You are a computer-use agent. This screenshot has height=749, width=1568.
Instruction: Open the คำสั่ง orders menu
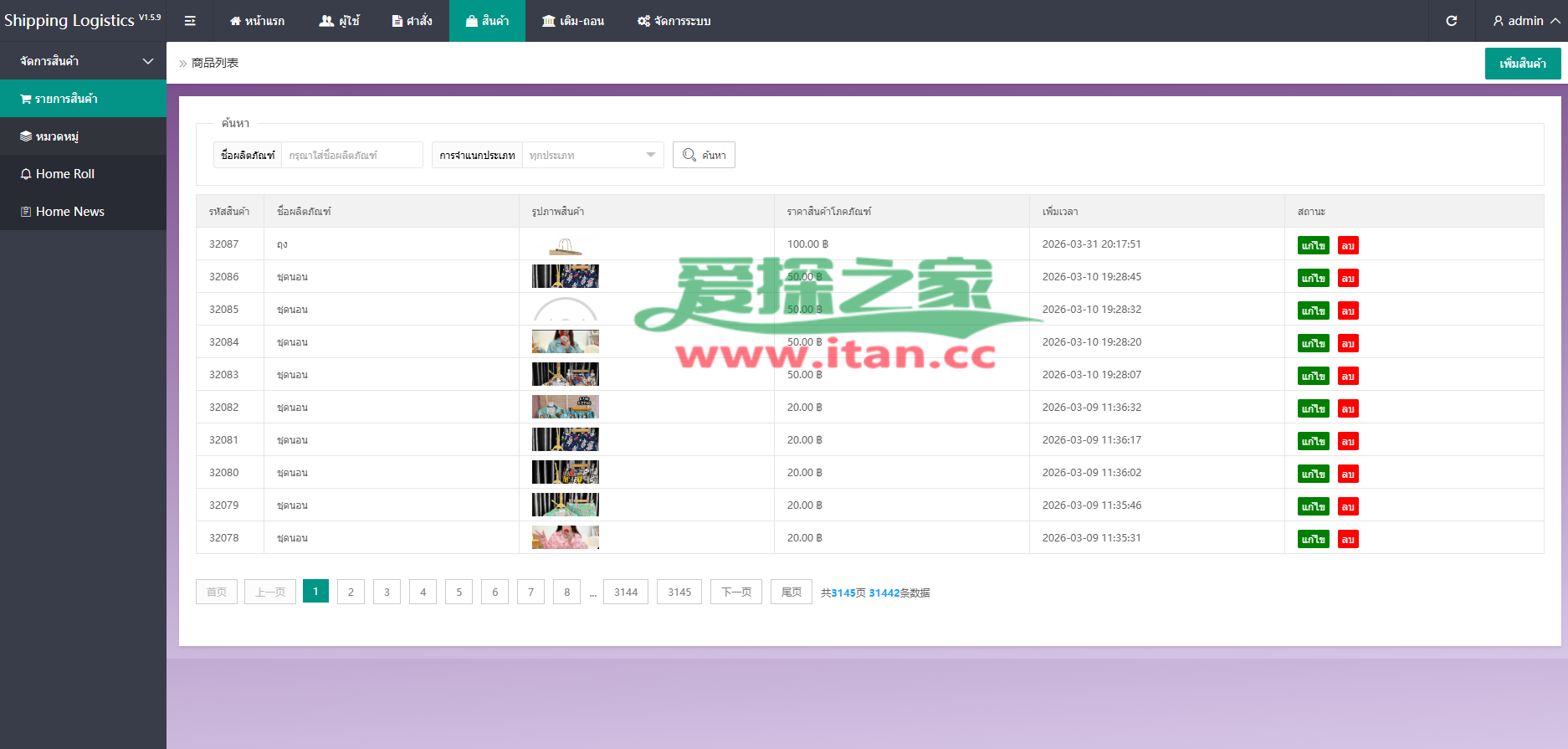pyautogui.click(x=412, y=21)
